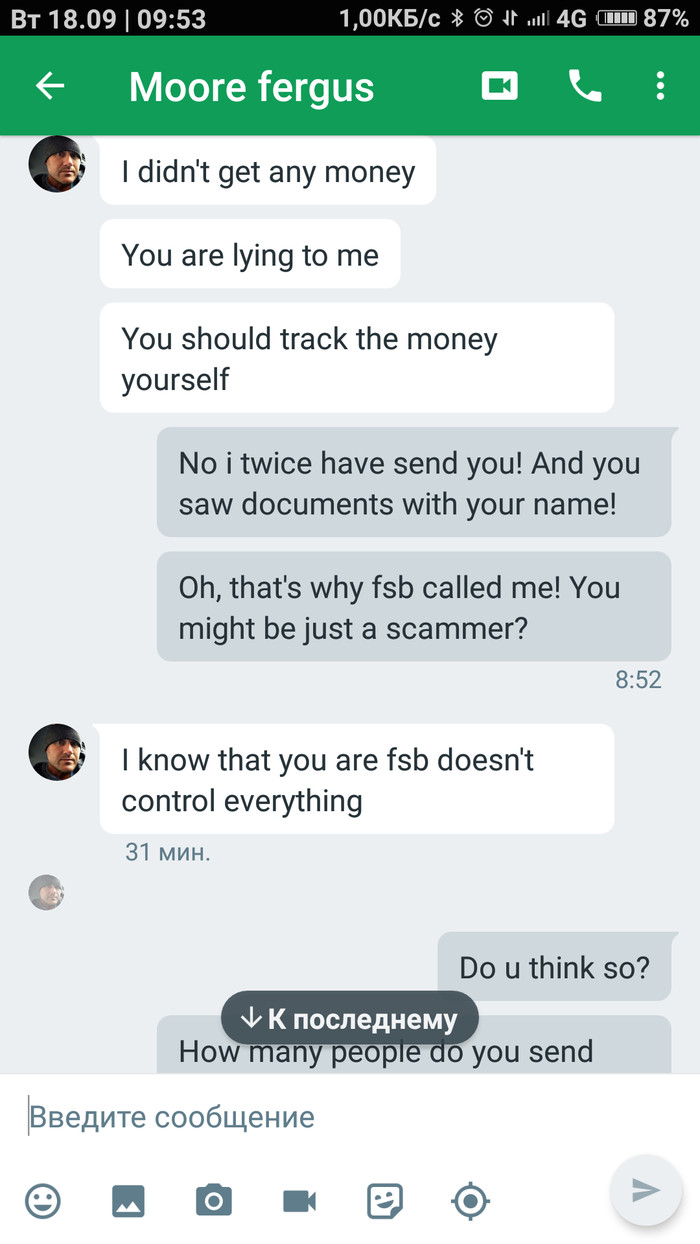Viewport: 700px width, 1244px height.
Task: Open the emoji picker
Action: click(43, 1199)
